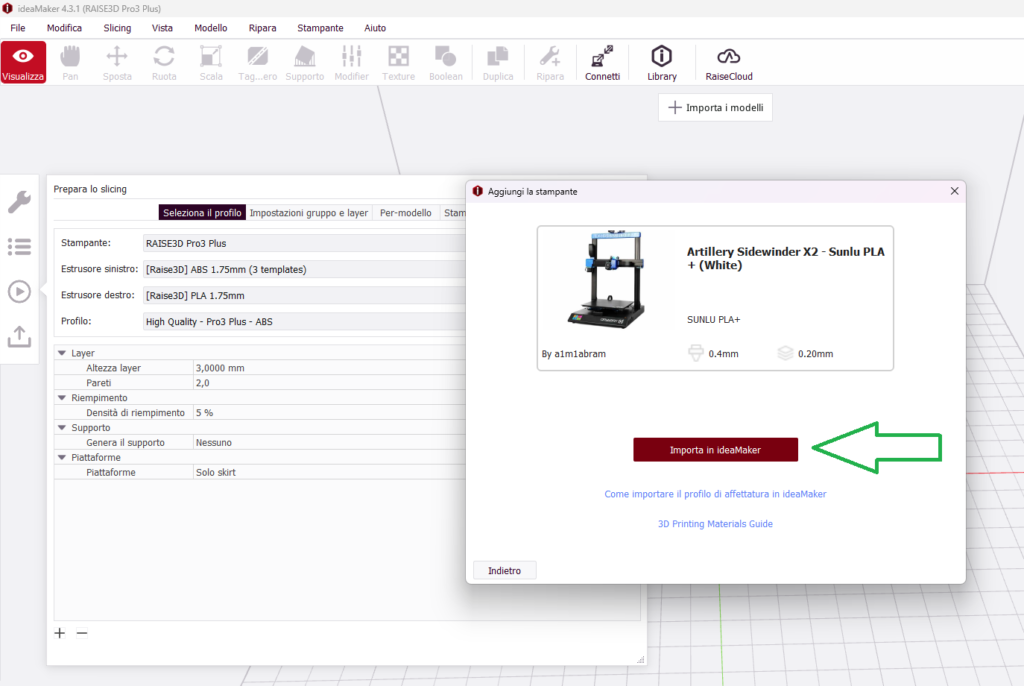This screenshot has height=686, width=1024.
Task: Open Come importare il profilo di affettatura link
Action: (715, 494)
